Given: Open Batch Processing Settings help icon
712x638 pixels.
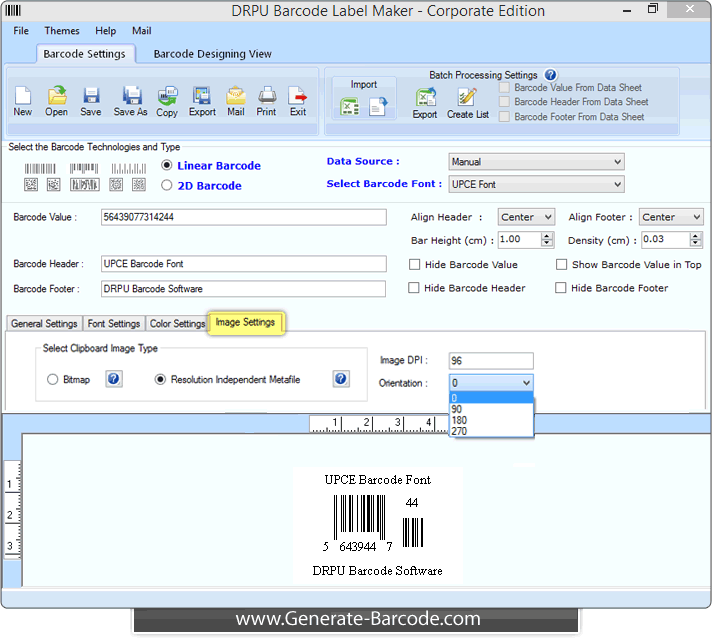Looking at the screenshot, I should tap(550, 75).
